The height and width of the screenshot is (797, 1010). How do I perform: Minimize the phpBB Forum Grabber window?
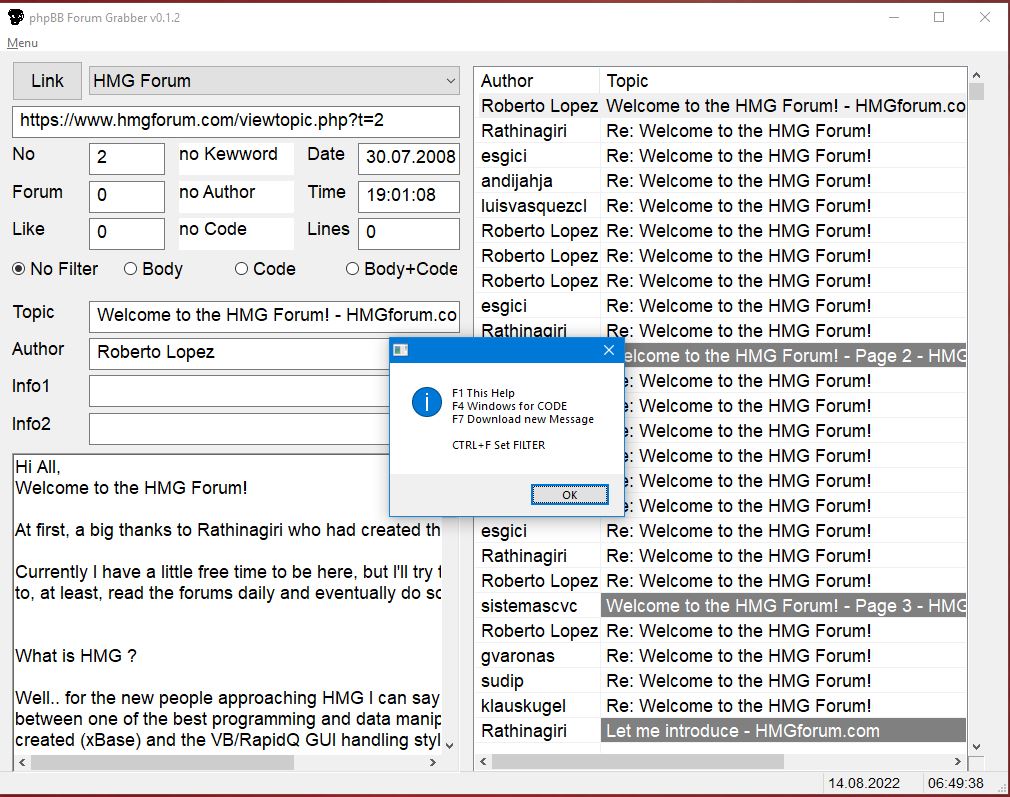click(894, 17)
